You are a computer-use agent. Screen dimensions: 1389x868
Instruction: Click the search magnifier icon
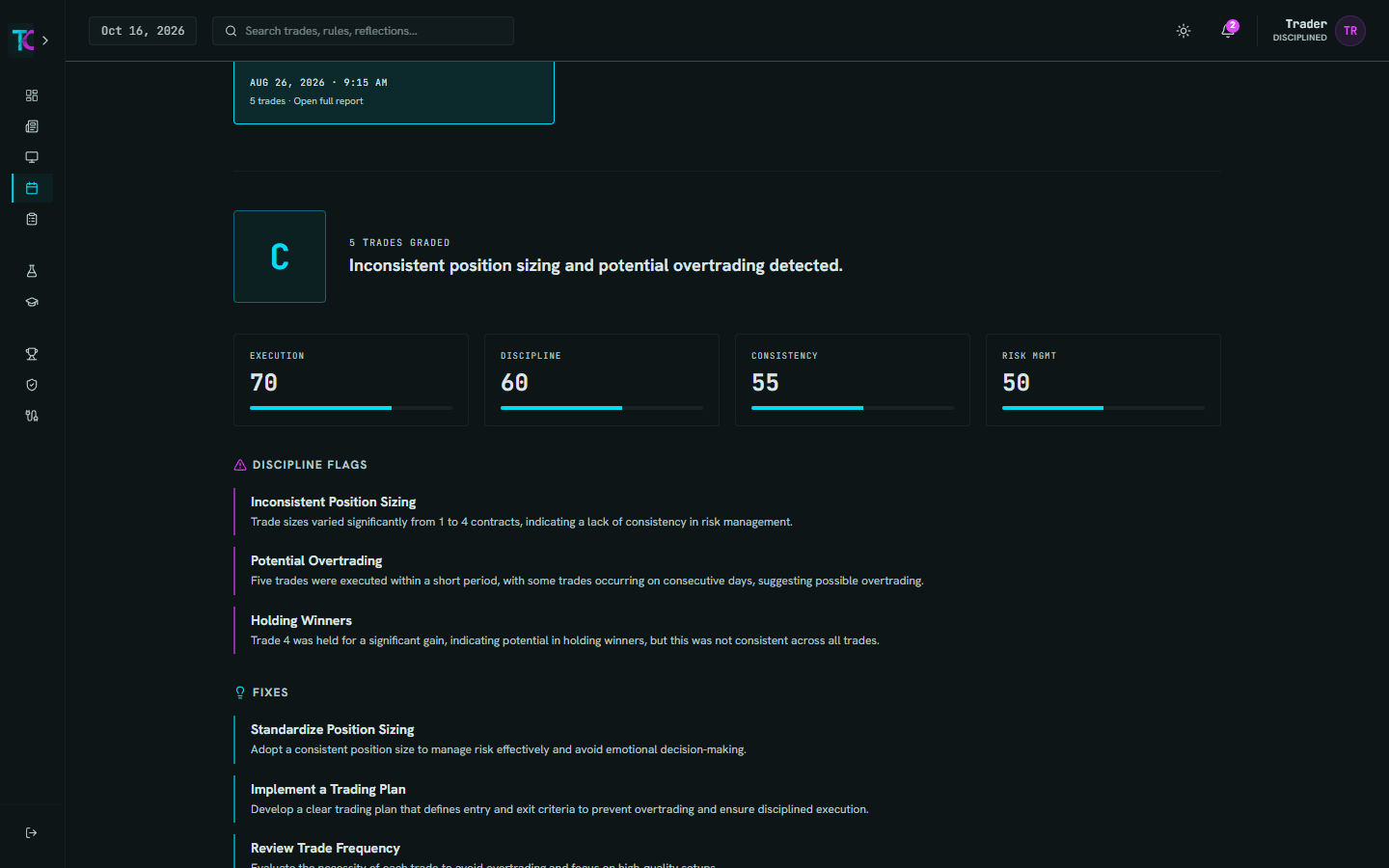[x=231, y=31]
